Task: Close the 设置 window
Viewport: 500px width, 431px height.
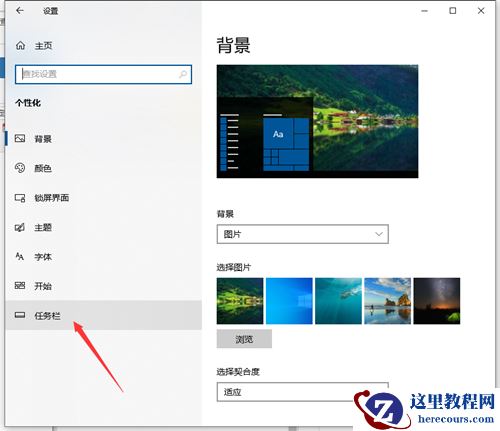Action: 481,11
